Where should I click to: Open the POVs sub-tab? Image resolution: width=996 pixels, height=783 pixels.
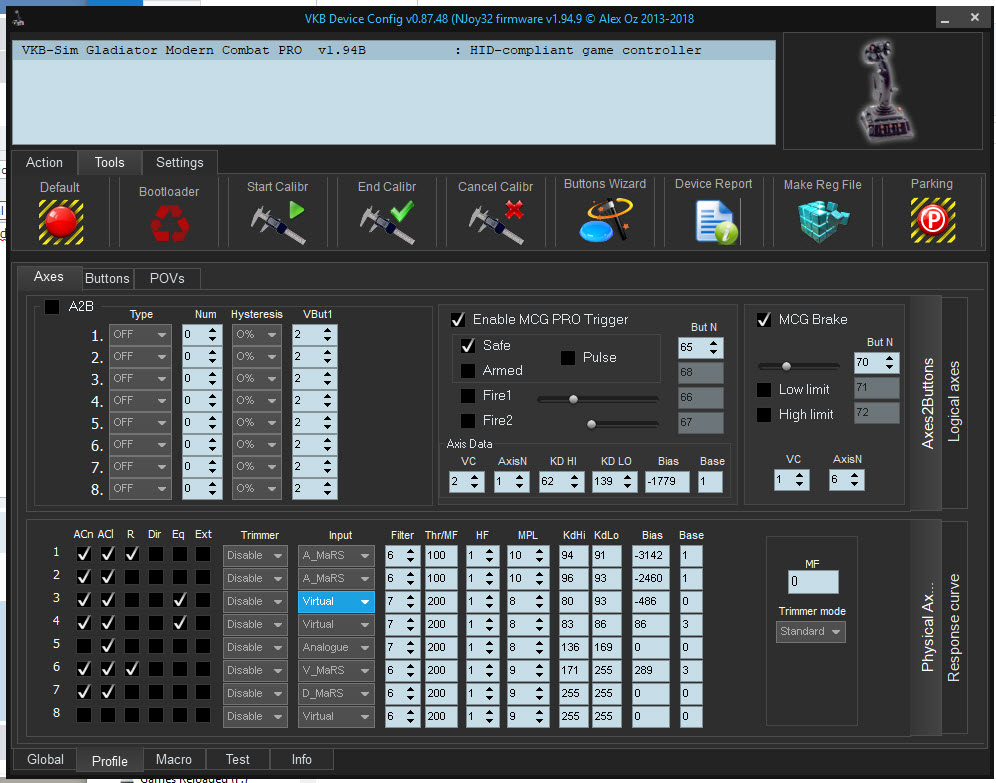[x=167, y=278]
